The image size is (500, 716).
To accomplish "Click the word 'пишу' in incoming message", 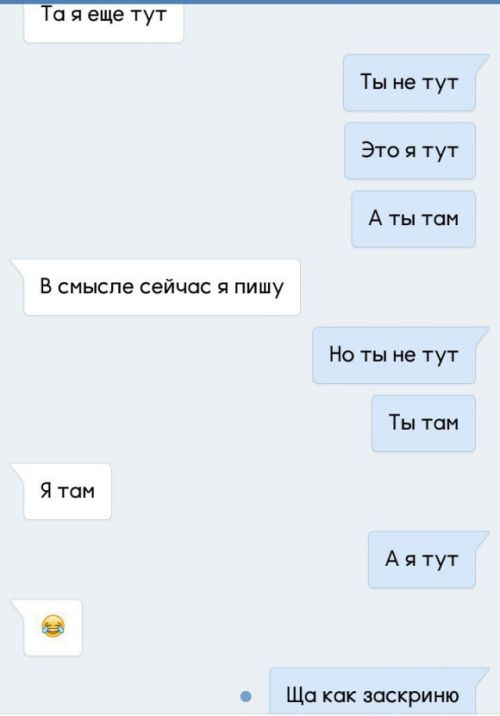I will 259,288.
